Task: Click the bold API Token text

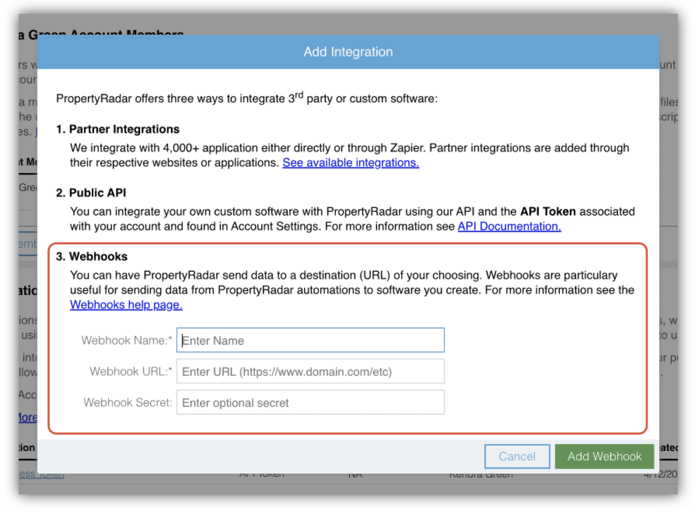Action: pyautogui.click(x=548, y=212)
